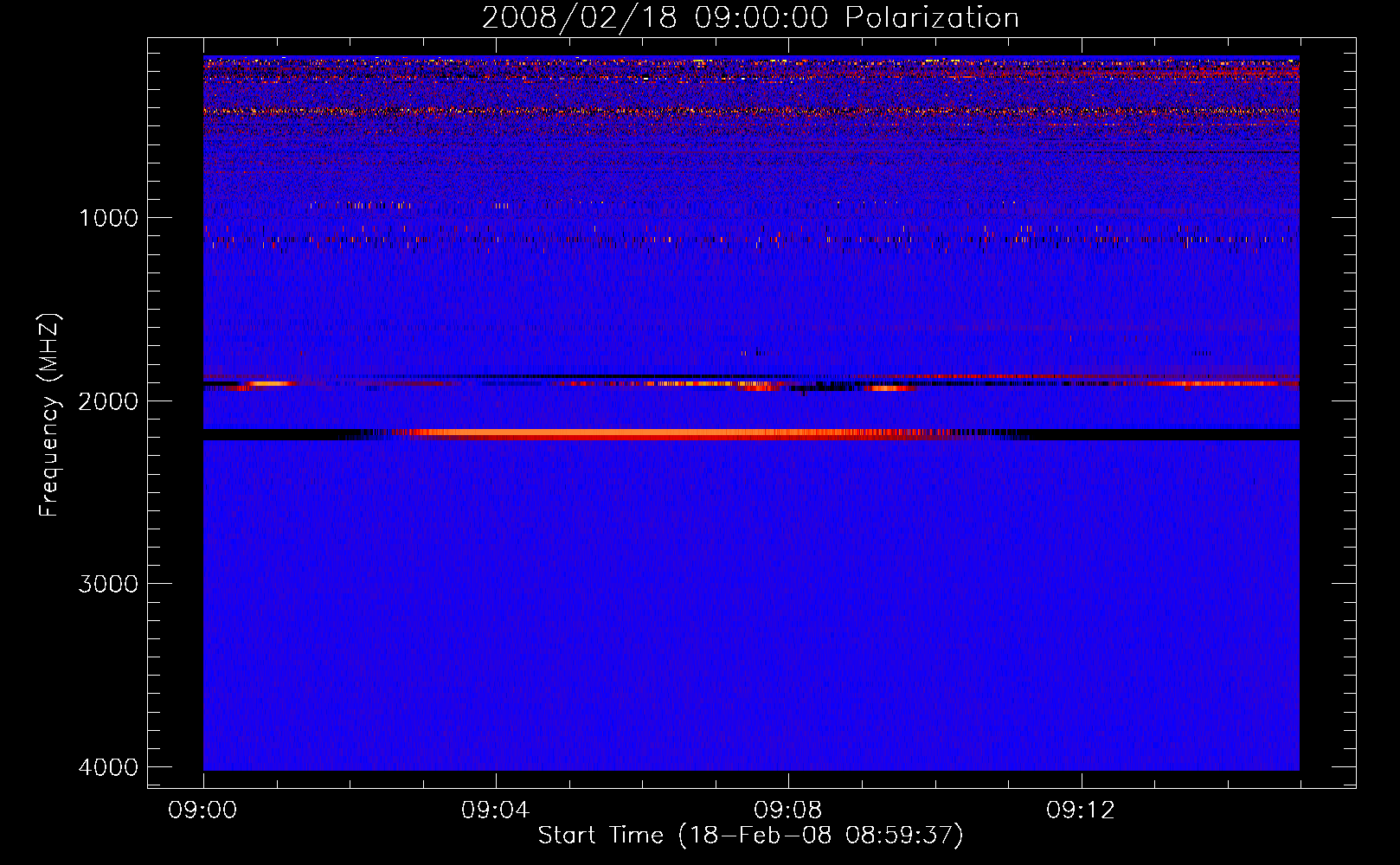Click the 1000 frequency tick label

pos(108,218)
